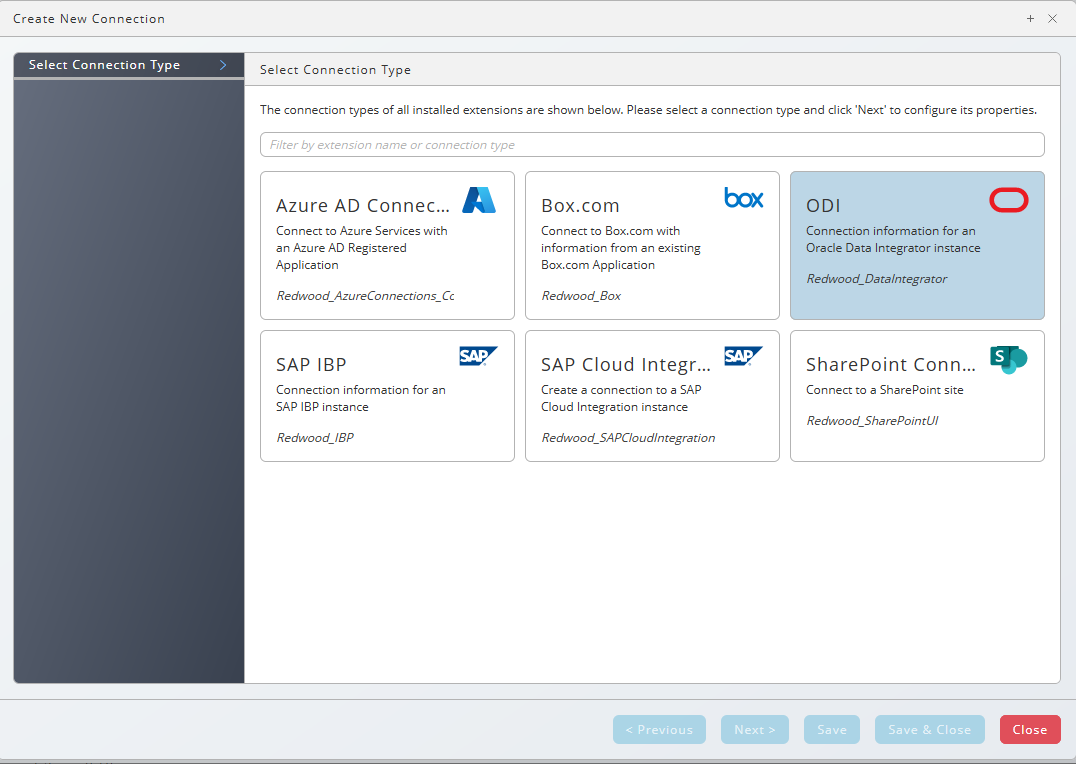This screenshot has height=764, width=1076.
Task: Click the Redwood_DataIntegrator extension name
Action: click(x=876, y=279)
